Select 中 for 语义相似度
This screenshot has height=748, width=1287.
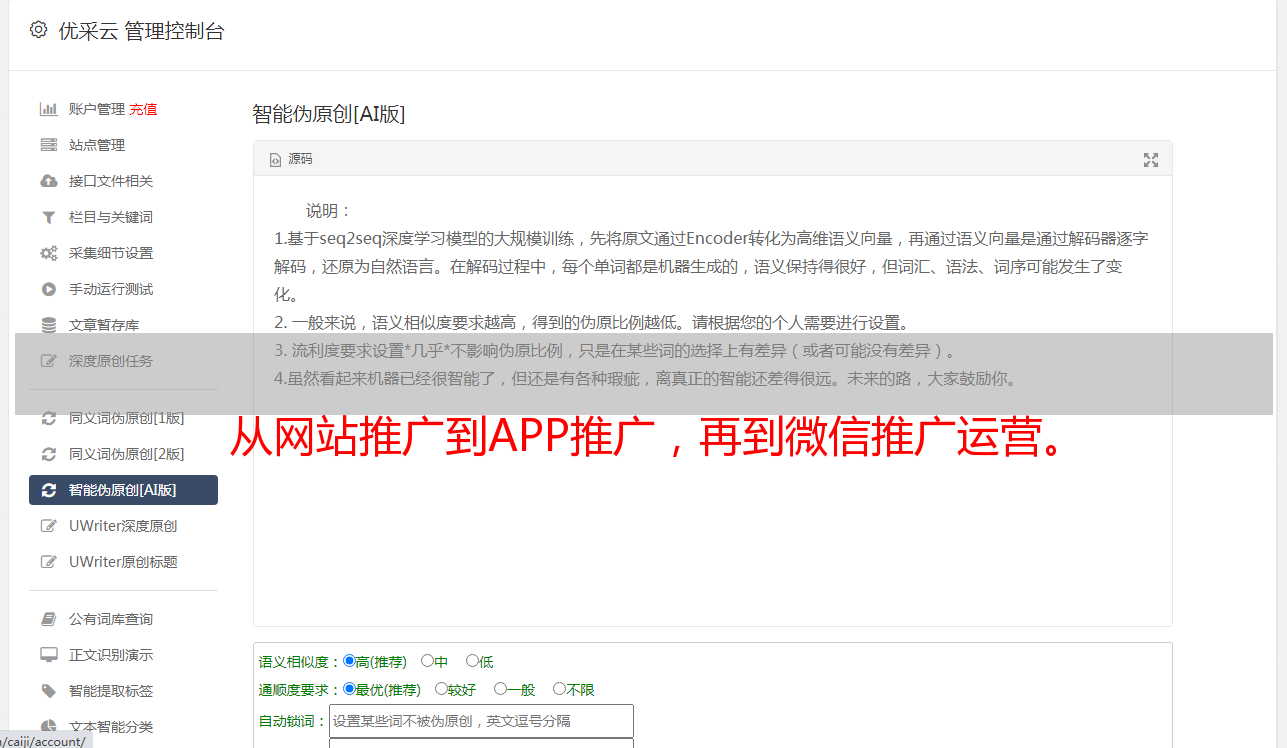point(427,661)
